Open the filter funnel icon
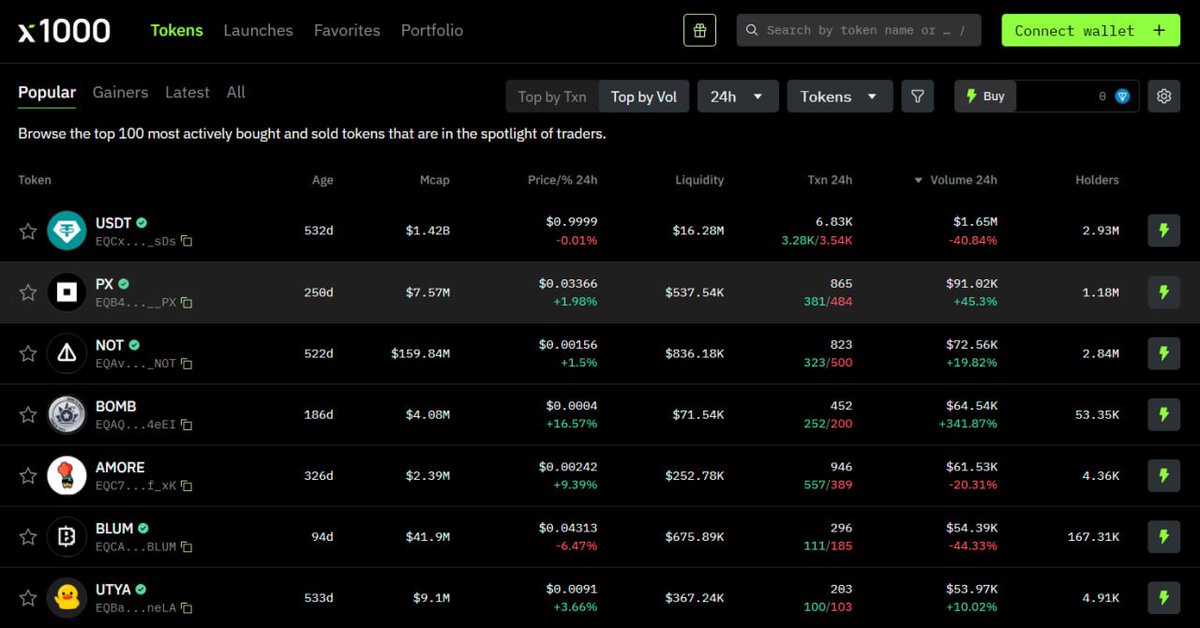Viewport: 1200px width, 628px height. pyautogui.click(x=917, y=96)
